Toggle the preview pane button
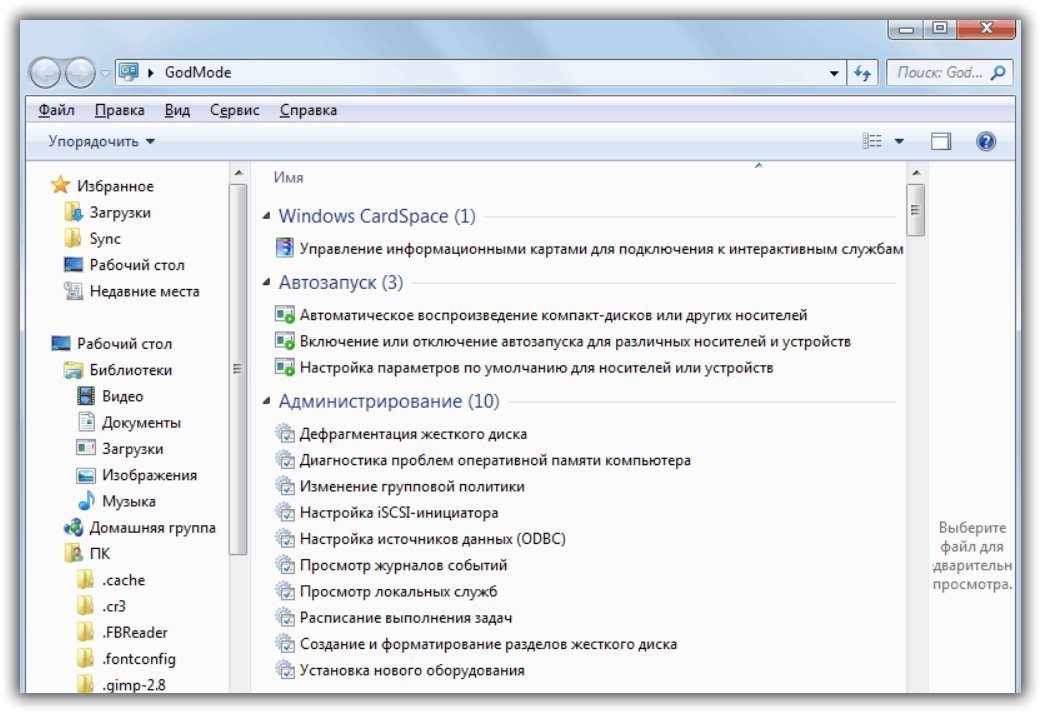1041x713 pixels. (x=941, y=141)
